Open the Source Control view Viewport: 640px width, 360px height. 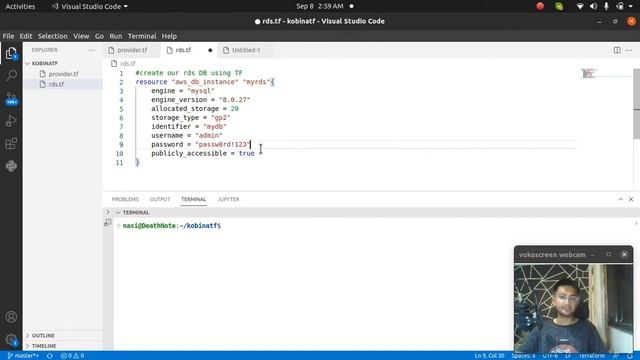tap(11, 98)
